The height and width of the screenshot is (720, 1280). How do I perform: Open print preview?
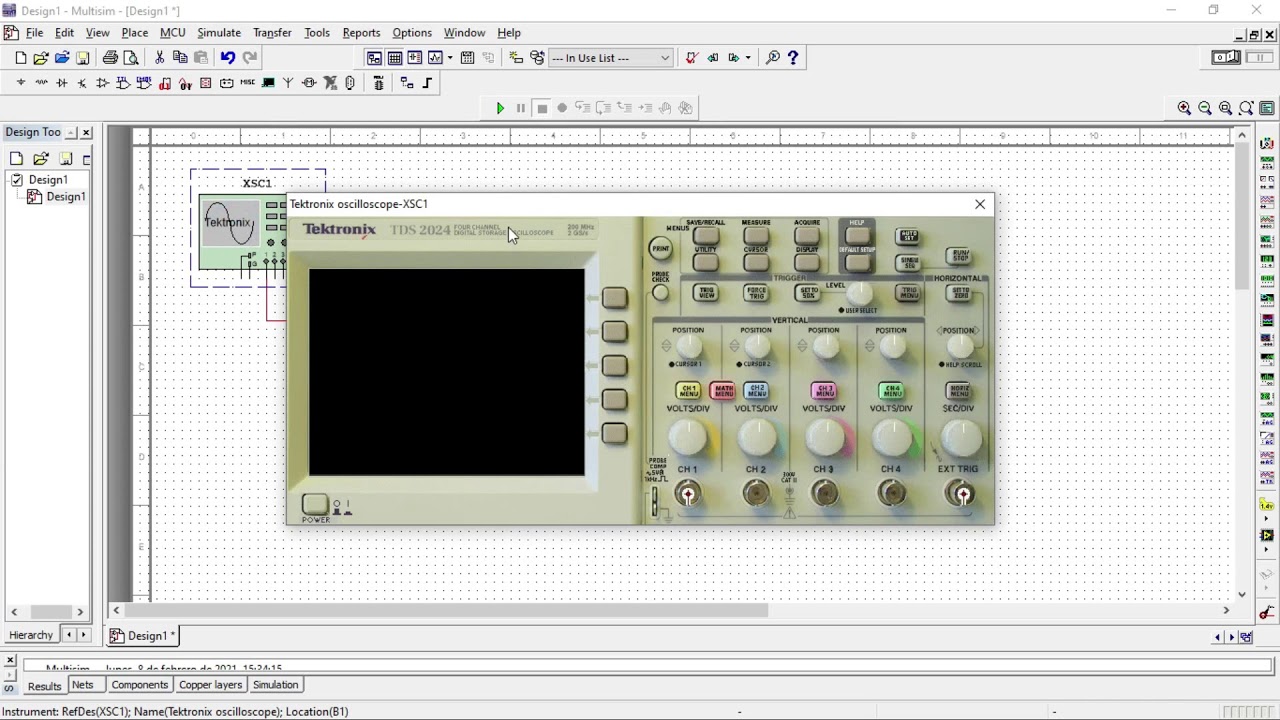click(x=131, y=58)
